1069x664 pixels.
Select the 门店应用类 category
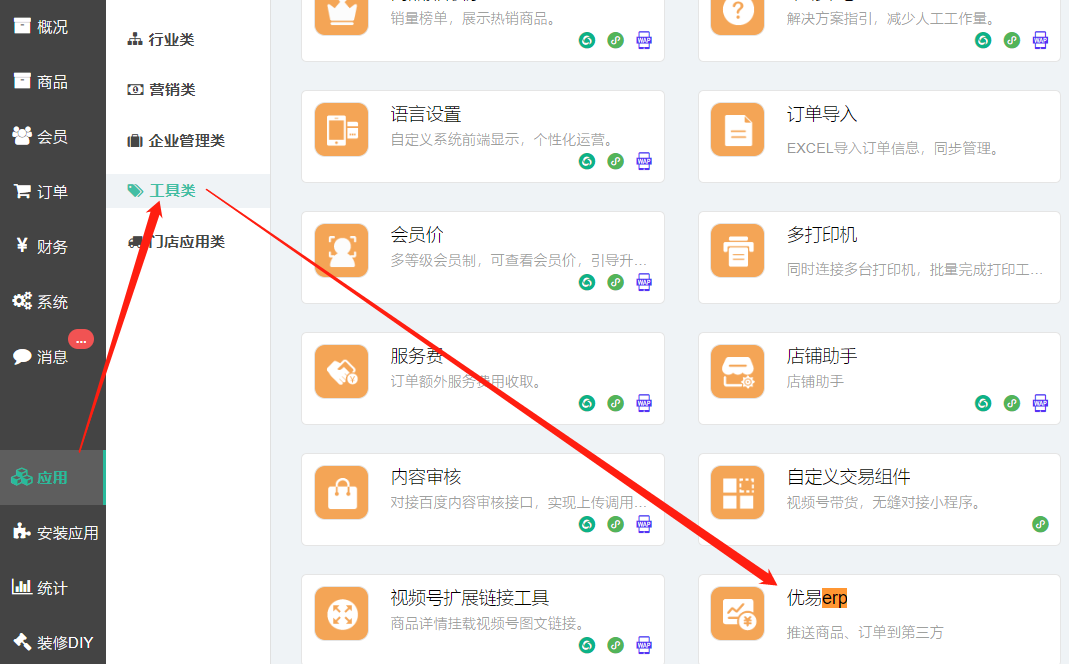(176, 241)
